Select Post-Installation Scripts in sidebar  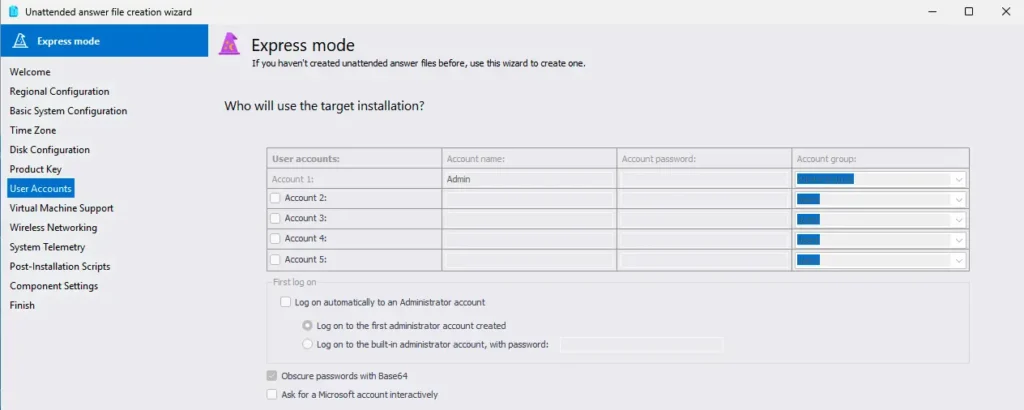tap(60, 266)
